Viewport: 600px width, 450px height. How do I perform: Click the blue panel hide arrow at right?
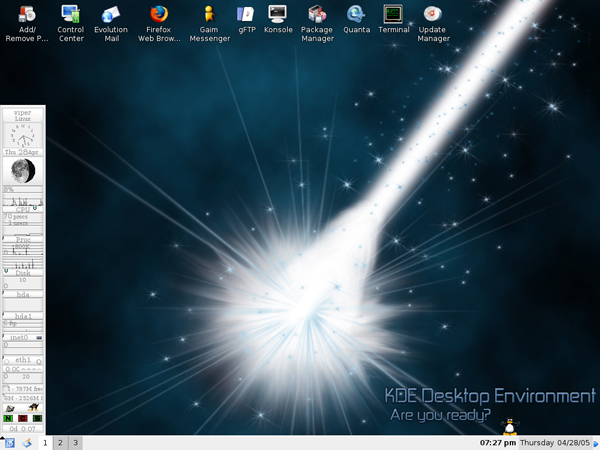(595, 443)
